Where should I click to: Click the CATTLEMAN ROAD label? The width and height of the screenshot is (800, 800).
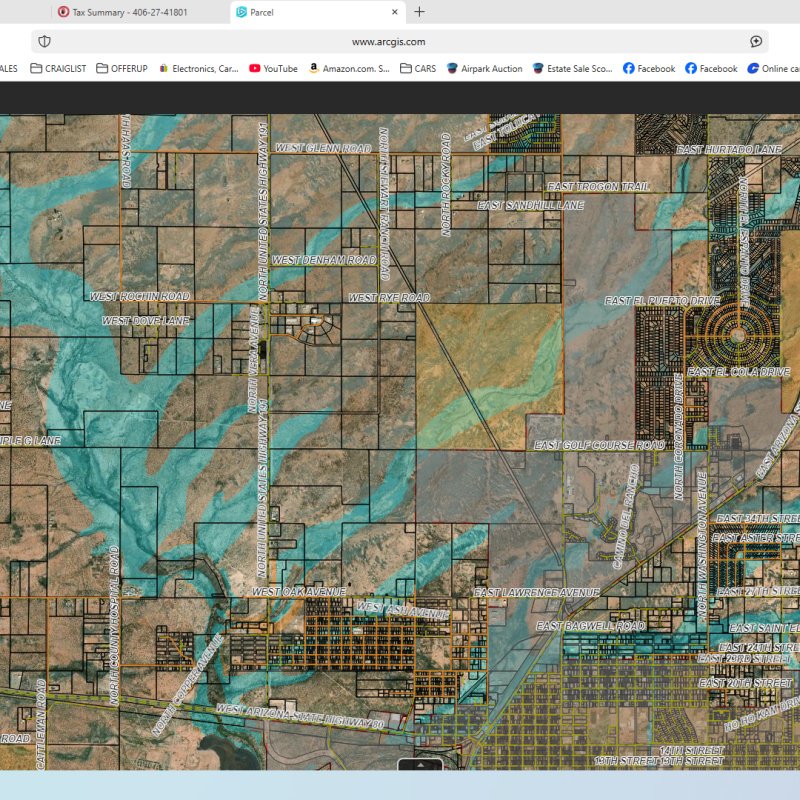tap(41, 723)
